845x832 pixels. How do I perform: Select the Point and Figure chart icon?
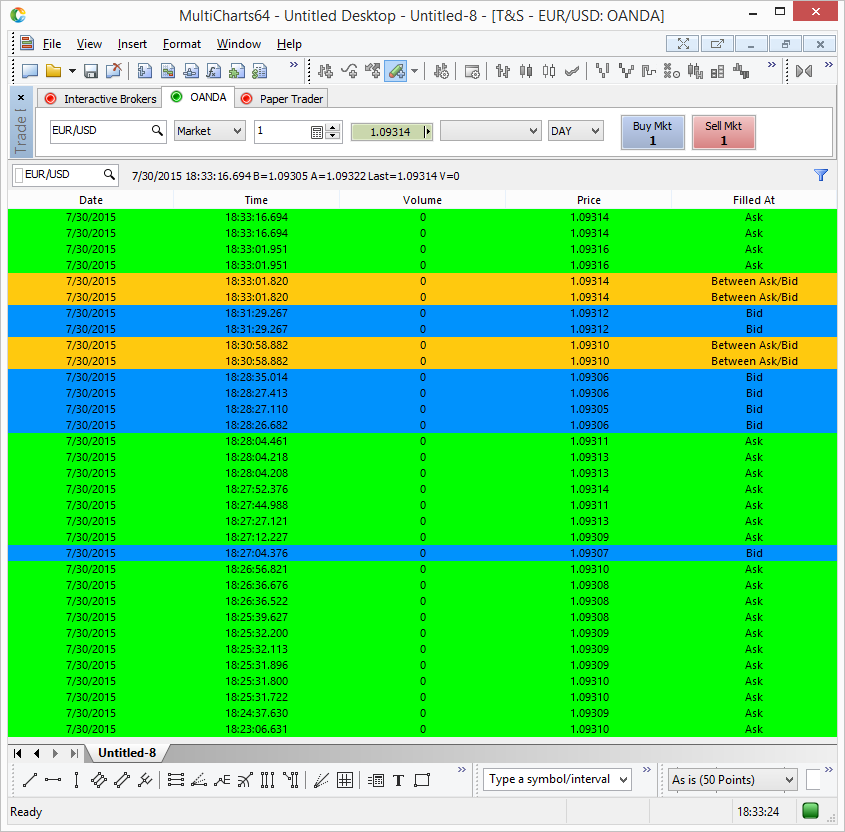(671, 71)
